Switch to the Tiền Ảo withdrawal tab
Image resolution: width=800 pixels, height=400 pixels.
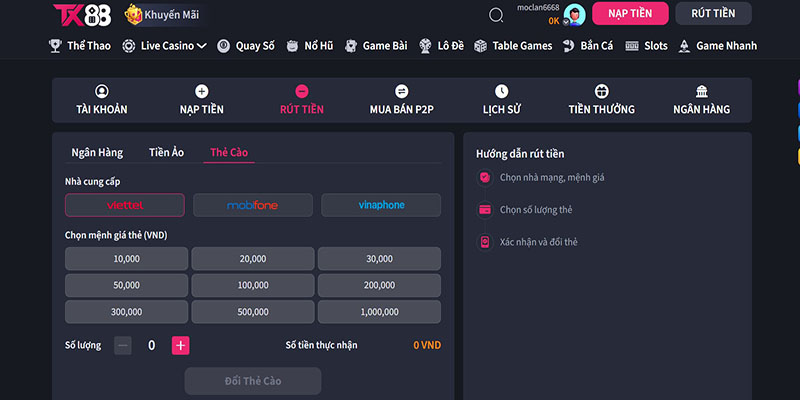coord(166,152)
